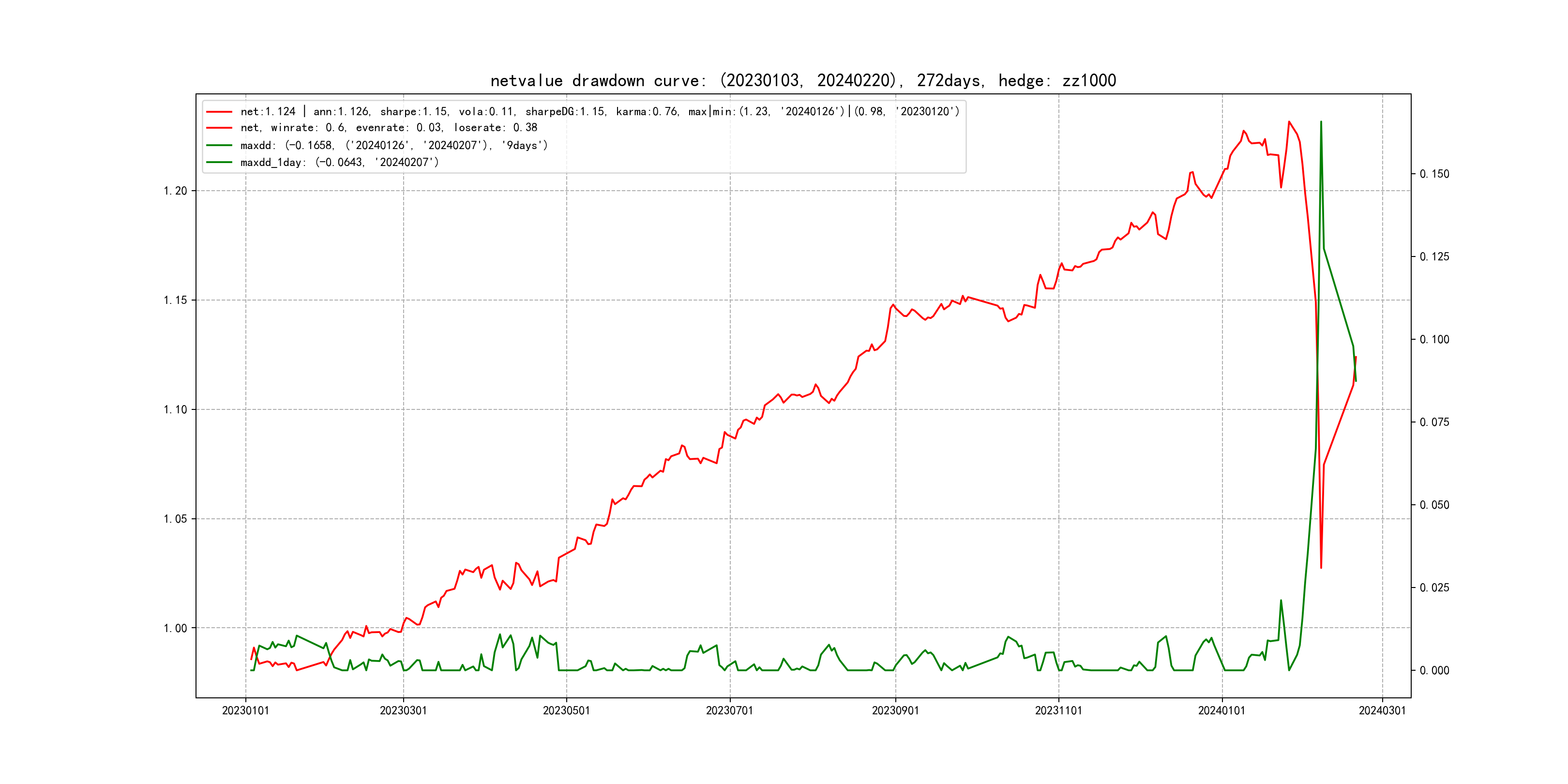Click the 0.075 right axis tick label
Viewport: 1568px width, 784px height.
click(1434, 422)
